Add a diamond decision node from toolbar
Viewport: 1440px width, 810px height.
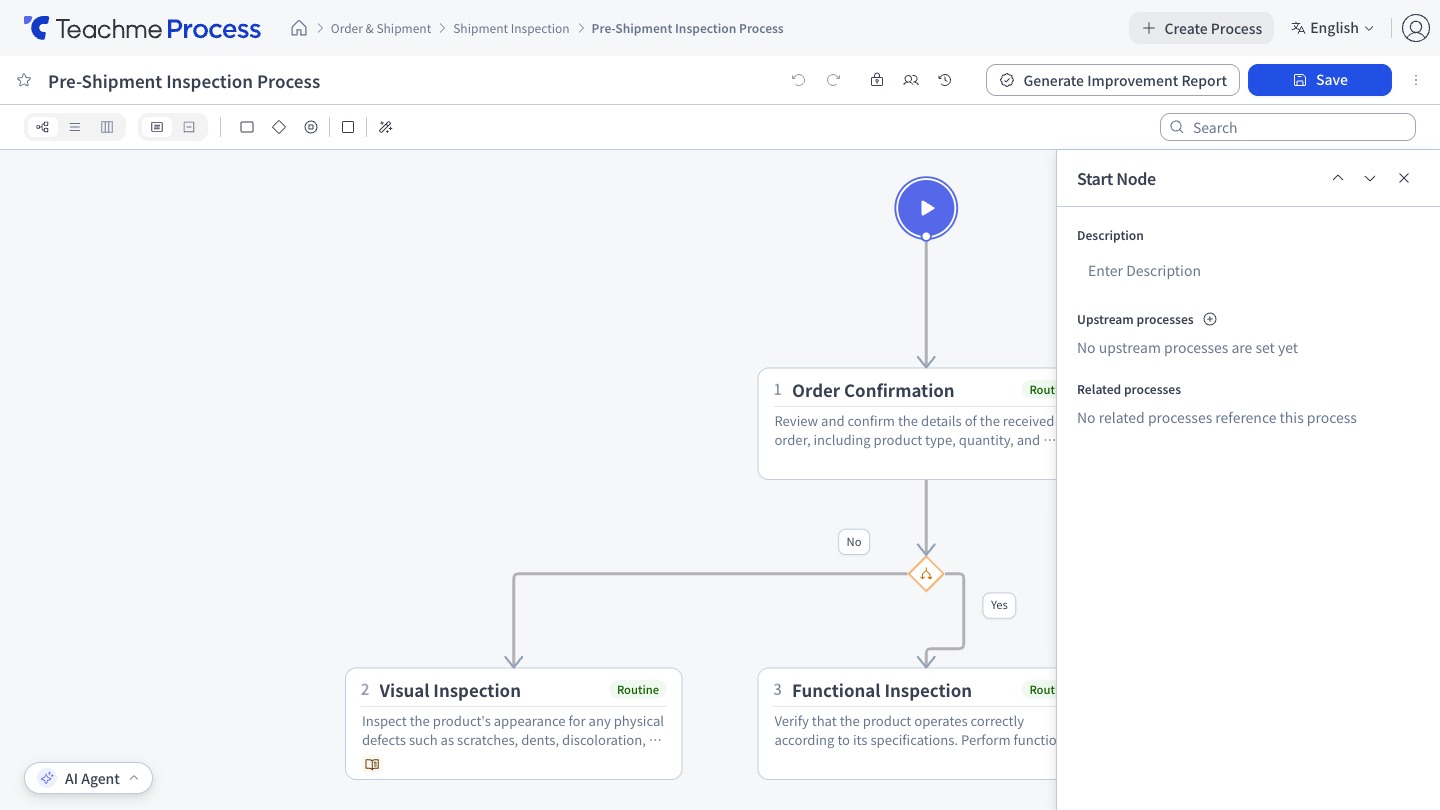[x=279, y=127]
